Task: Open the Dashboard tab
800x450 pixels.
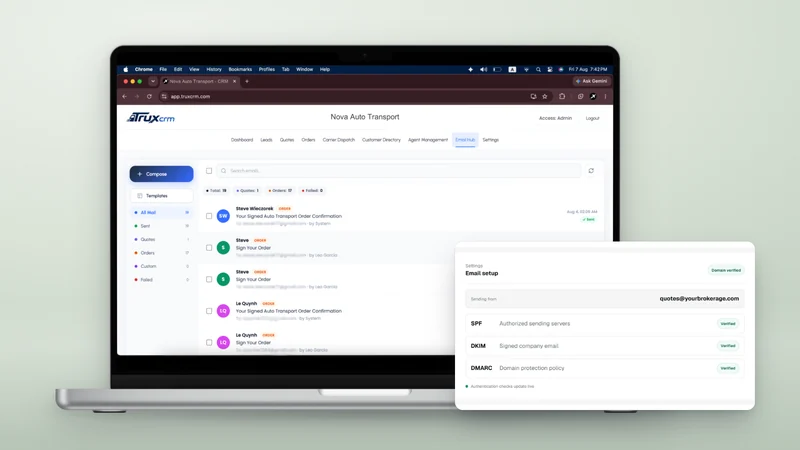Action: [x=242, y=140]
